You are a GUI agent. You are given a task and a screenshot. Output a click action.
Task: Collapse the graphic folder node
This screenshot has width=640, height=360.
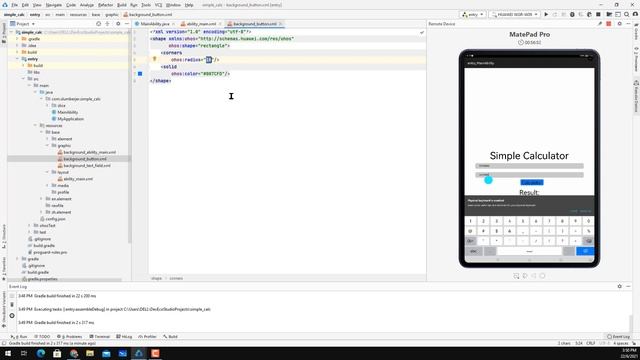[x=47, y=145]
